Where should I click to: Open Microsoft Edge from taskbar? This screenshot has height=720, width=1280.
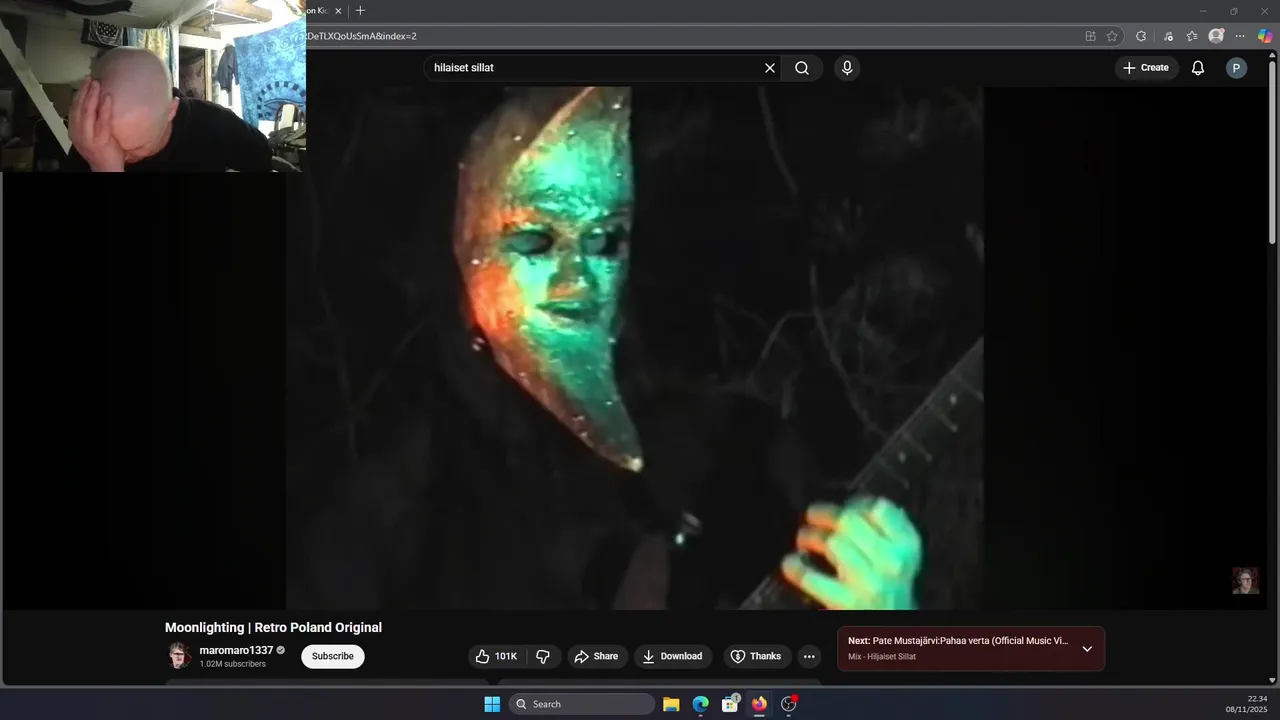pos(701,704)
